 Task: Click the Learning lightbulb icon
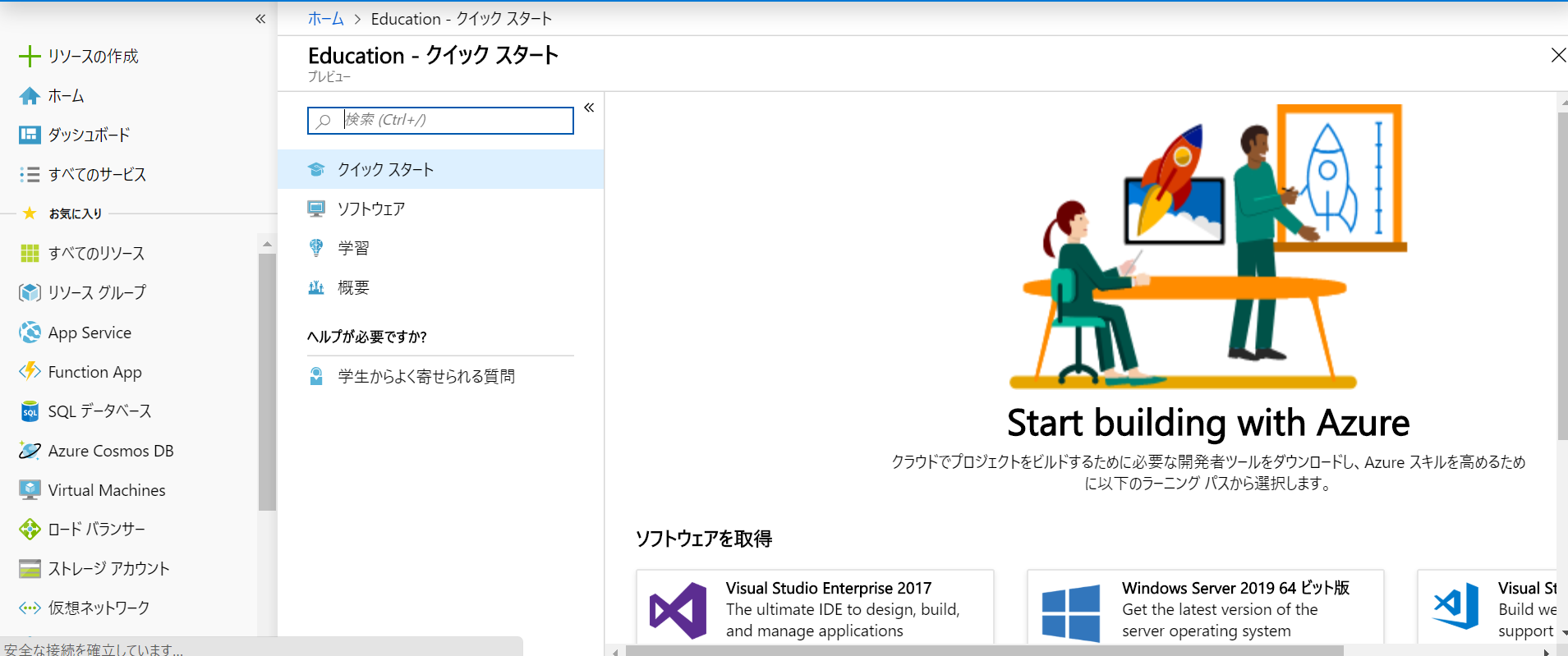(316, 248)
